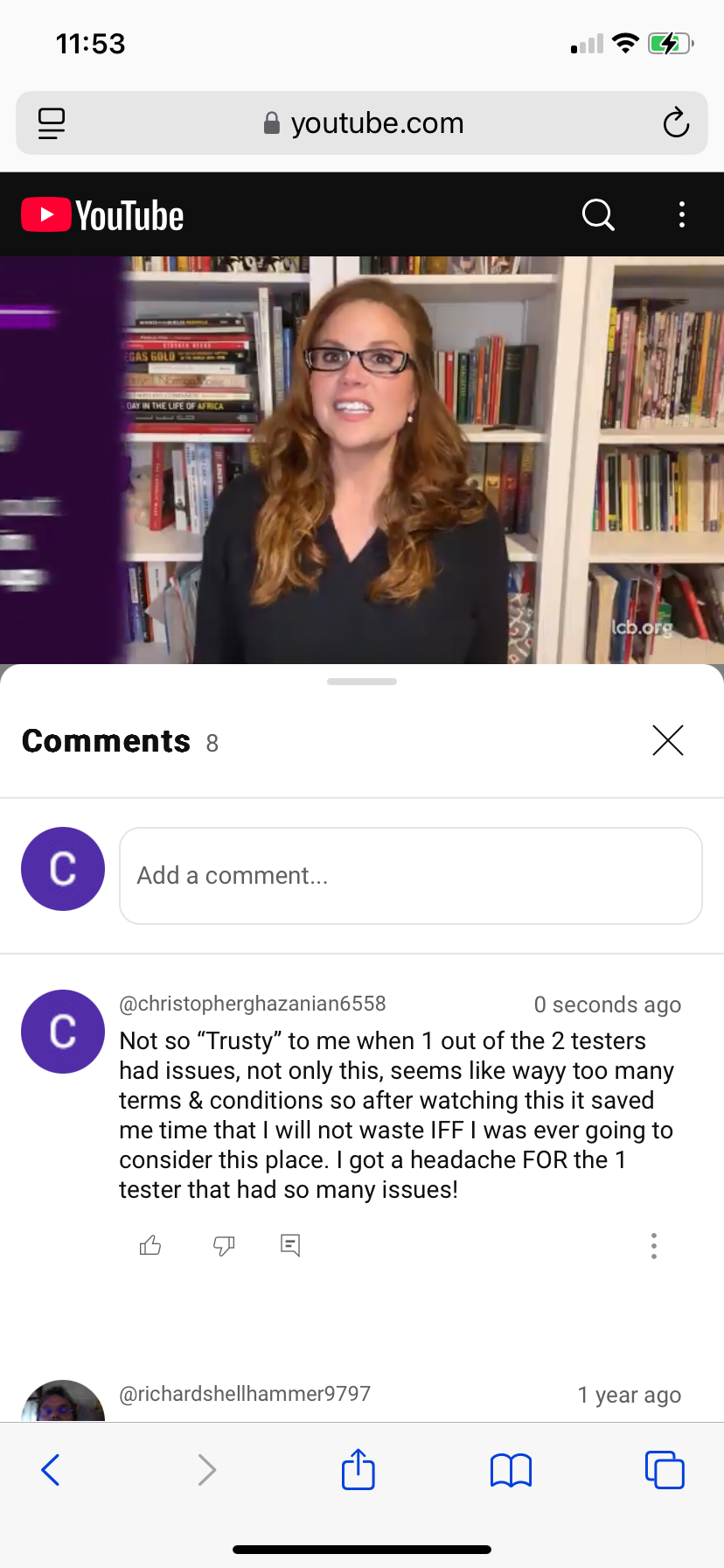
Task: Tap the youtube.com address bar
Action: click(x=362, y=123)
